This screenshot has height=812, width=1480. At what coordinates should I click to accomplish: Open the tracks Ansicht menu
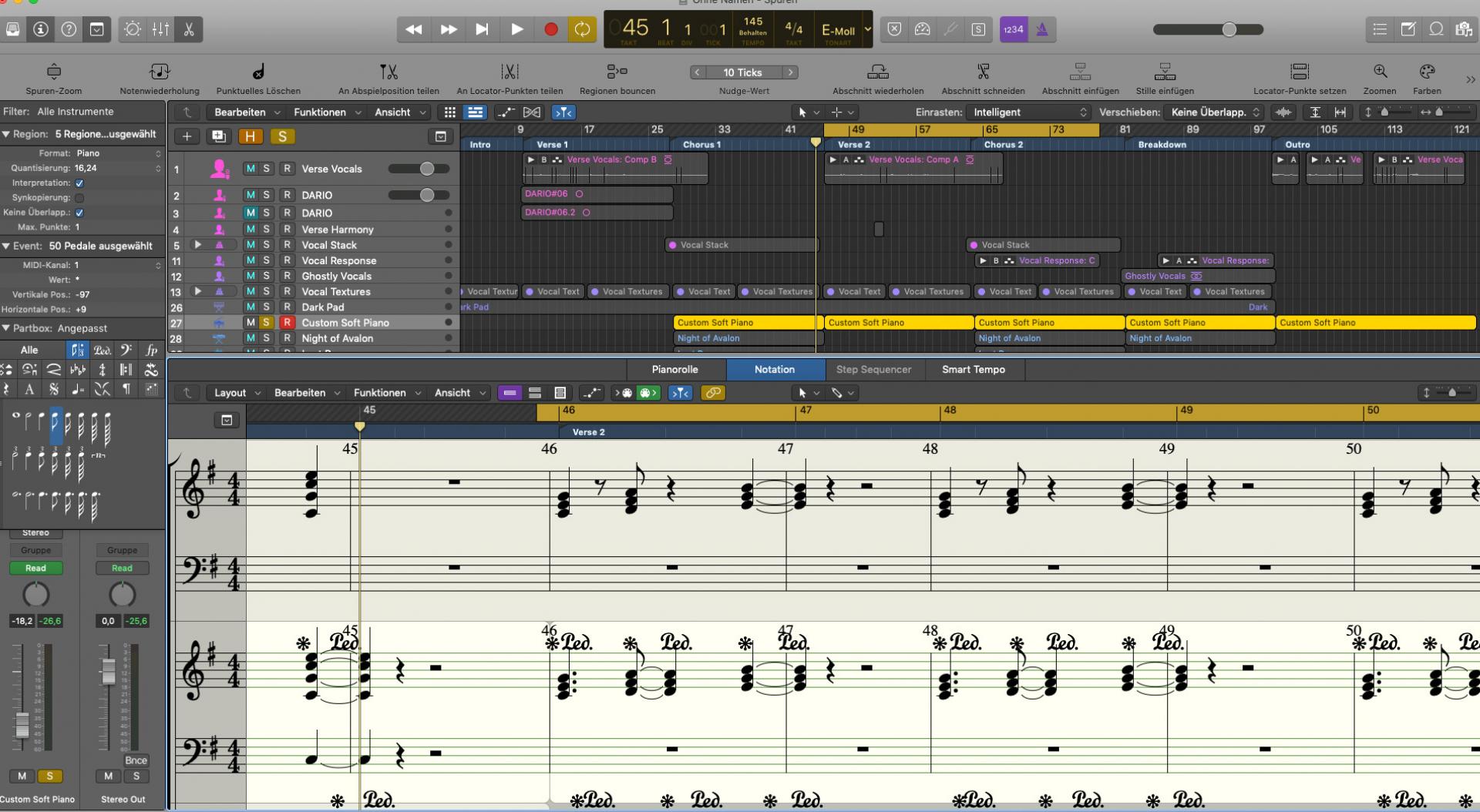[x=399, y=112]
